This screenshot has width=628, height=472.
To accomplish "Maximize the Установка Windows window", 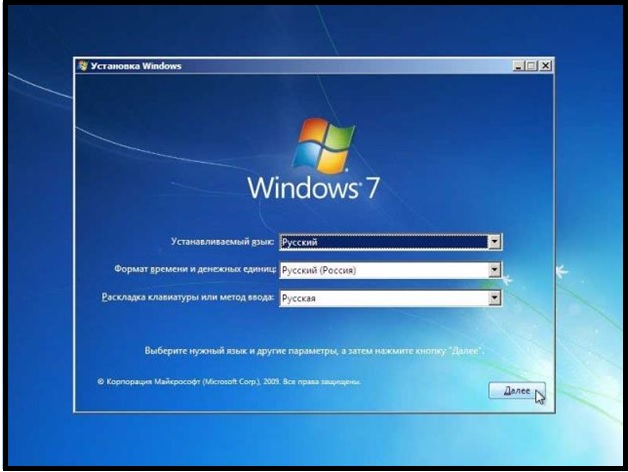I will pyautogui.click(x=531, y=66).
